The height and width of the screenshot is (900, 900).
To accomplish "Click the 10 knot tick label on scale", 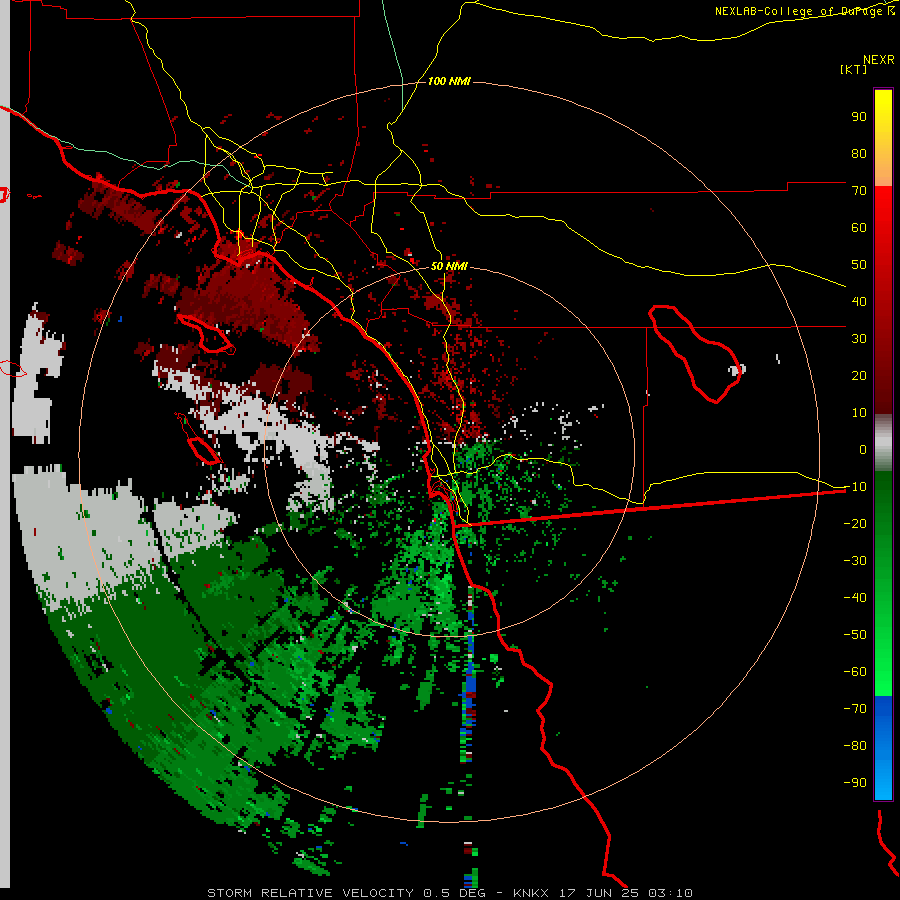I will click(x=859, y=413).
